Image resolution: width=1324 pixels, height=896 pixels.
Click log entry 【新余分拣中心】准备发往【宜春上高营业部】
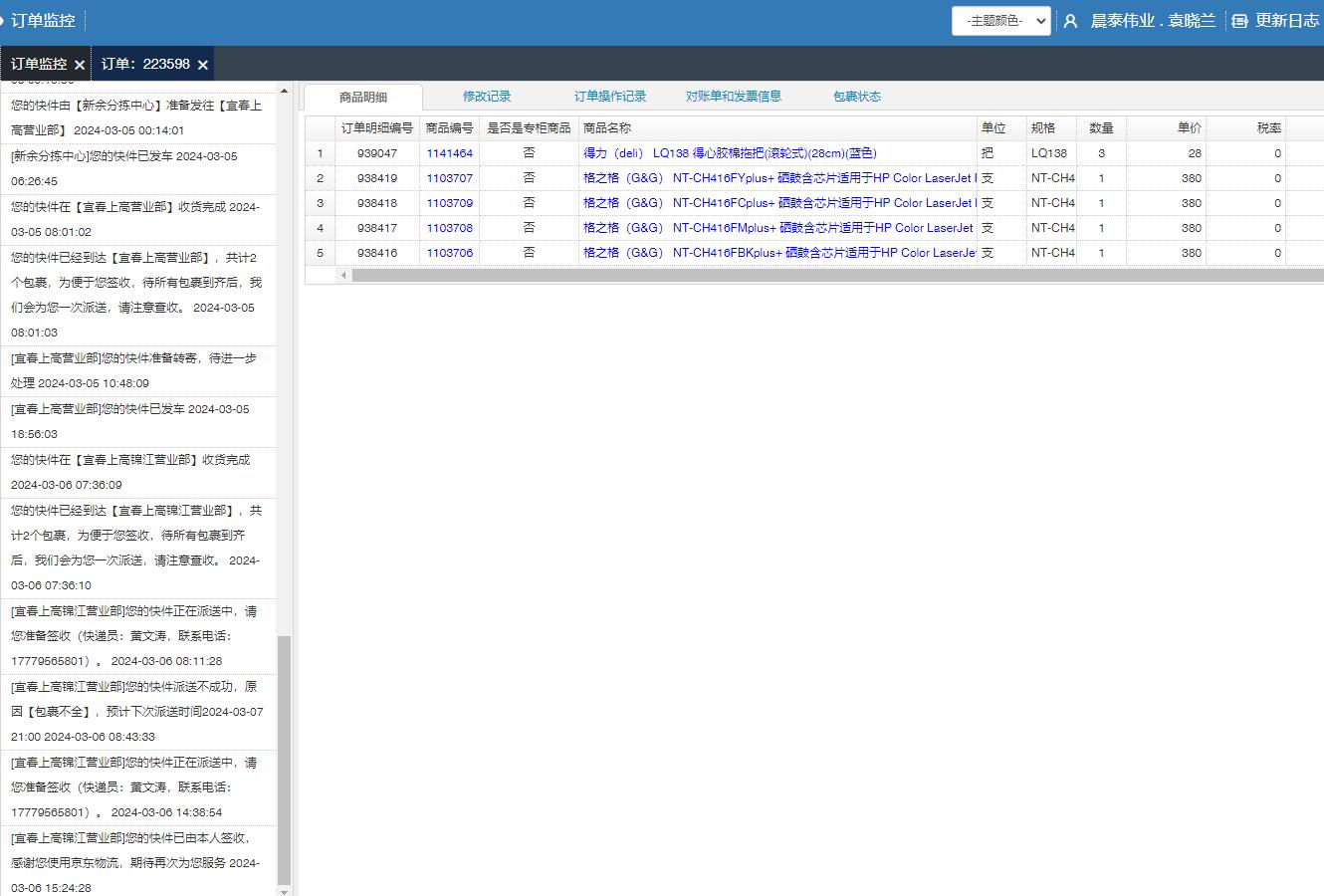137,117
